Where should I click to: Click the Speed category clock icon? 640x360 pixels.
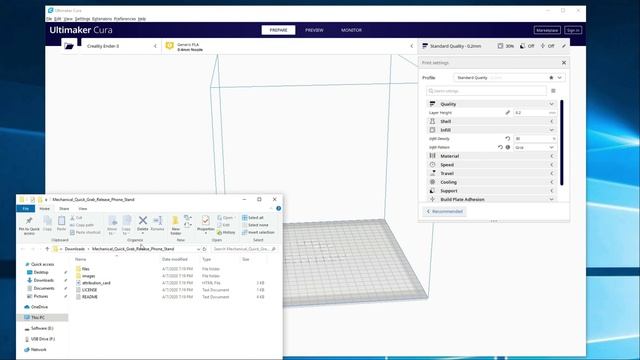tap(432, 164)
